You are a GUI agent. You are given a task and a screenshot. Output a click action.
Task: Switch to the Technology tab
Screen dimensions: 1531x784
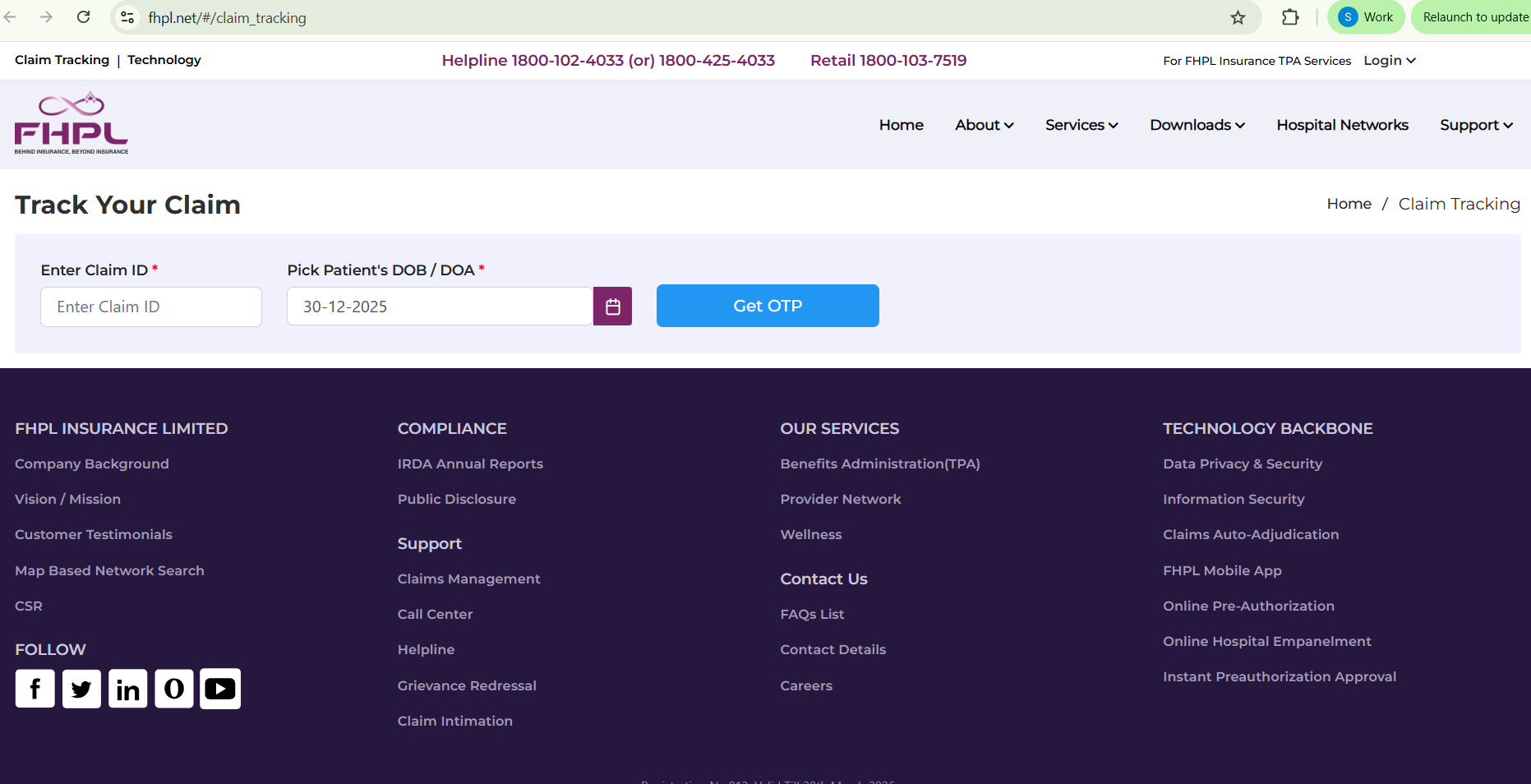pos(164,59)
